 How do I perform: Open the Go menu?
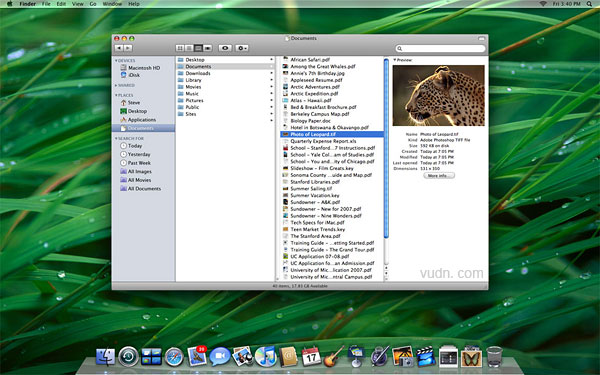click(93, 4)
